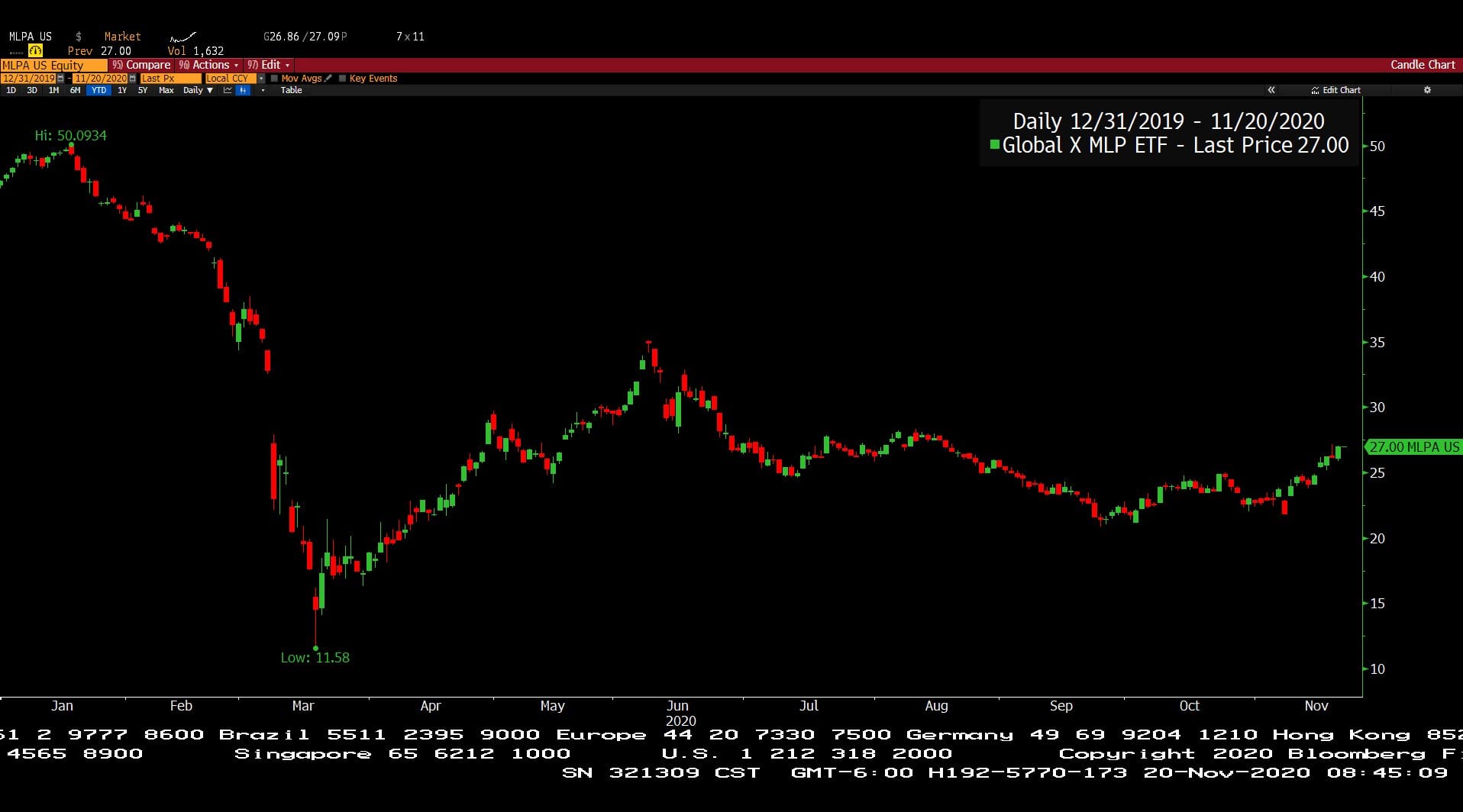This screenshot has width=1463, height=812.
Task: Select the 1D range tab
Action: click(x=11, y=90)
